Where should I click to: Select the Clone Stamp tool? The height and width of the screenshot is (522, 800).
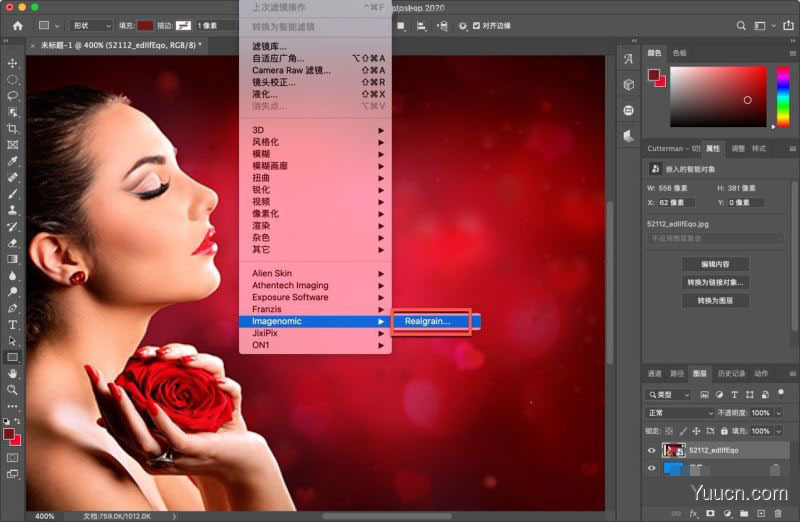13,210
